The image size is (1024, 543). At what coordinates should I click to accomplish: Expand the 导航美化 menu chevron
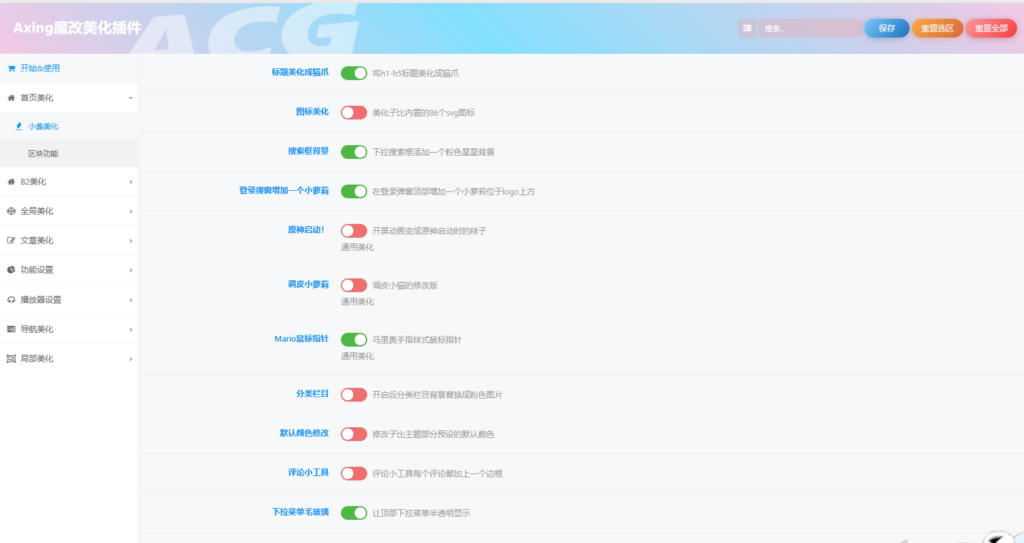click(x=130, y=329)
